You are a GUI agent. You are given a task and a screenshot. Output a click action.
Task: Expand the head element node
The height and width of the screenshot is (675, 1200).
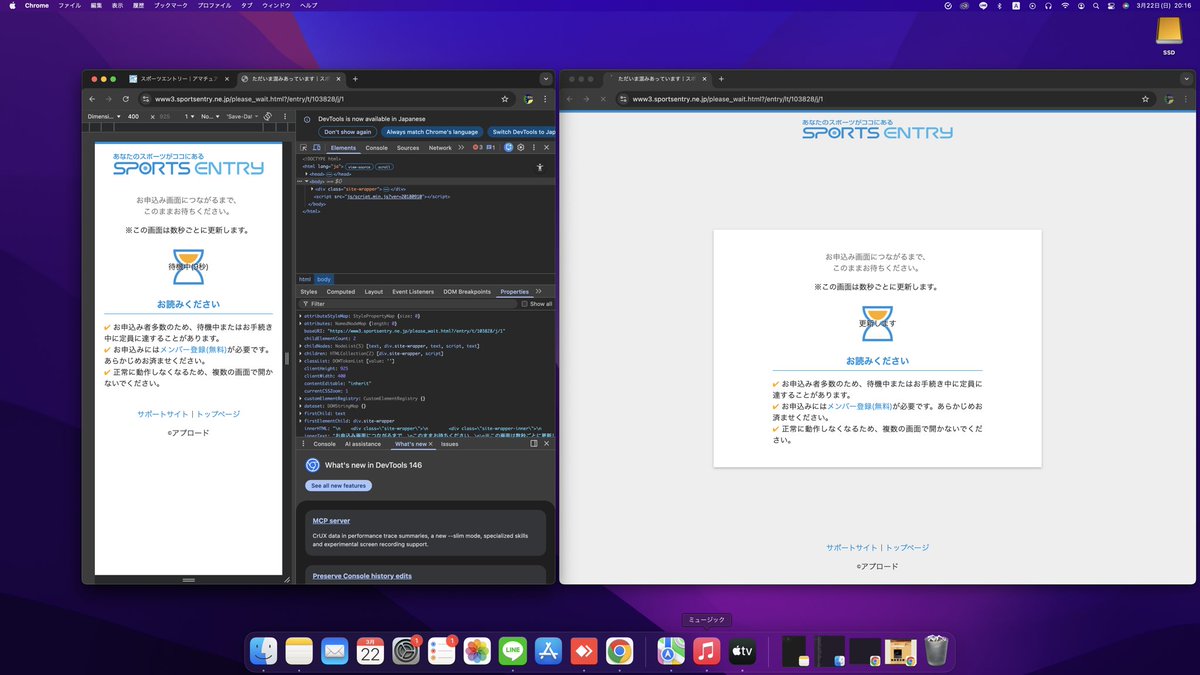click(305, 173)
